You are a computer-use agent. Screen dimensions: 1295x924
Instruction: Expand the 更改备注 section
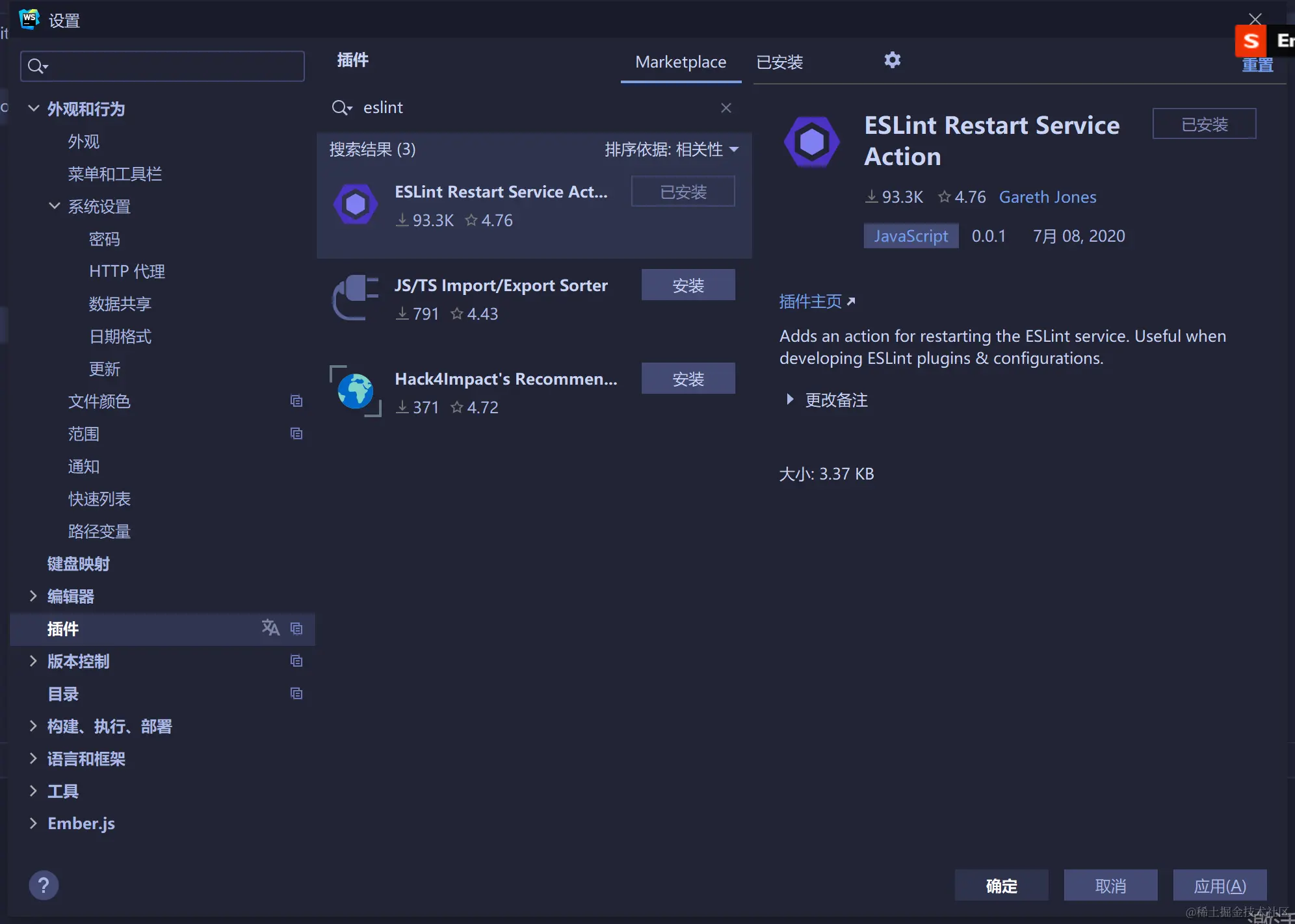tap(790, 400)
